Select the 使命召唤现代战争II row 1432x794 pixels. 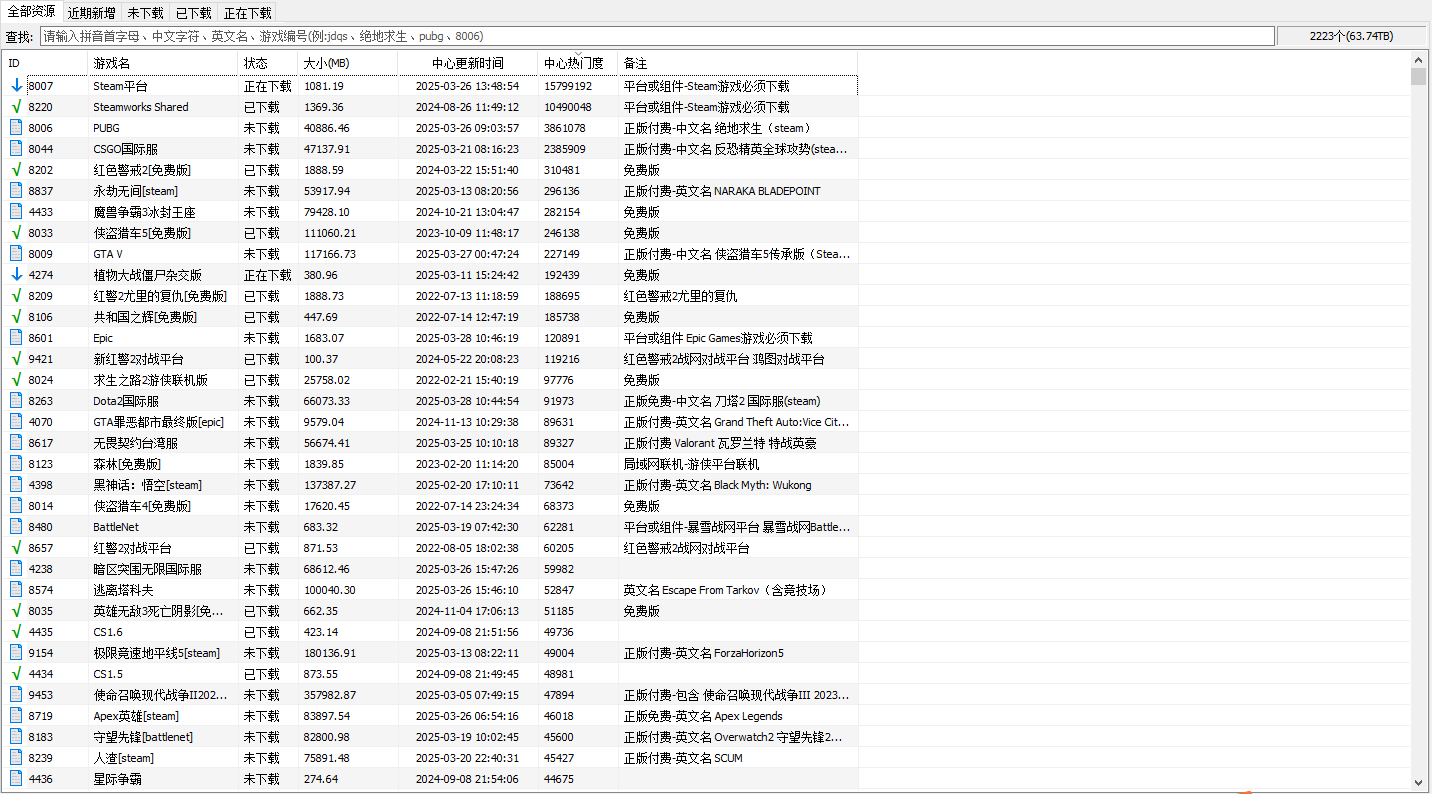click(x=431, y=695)
